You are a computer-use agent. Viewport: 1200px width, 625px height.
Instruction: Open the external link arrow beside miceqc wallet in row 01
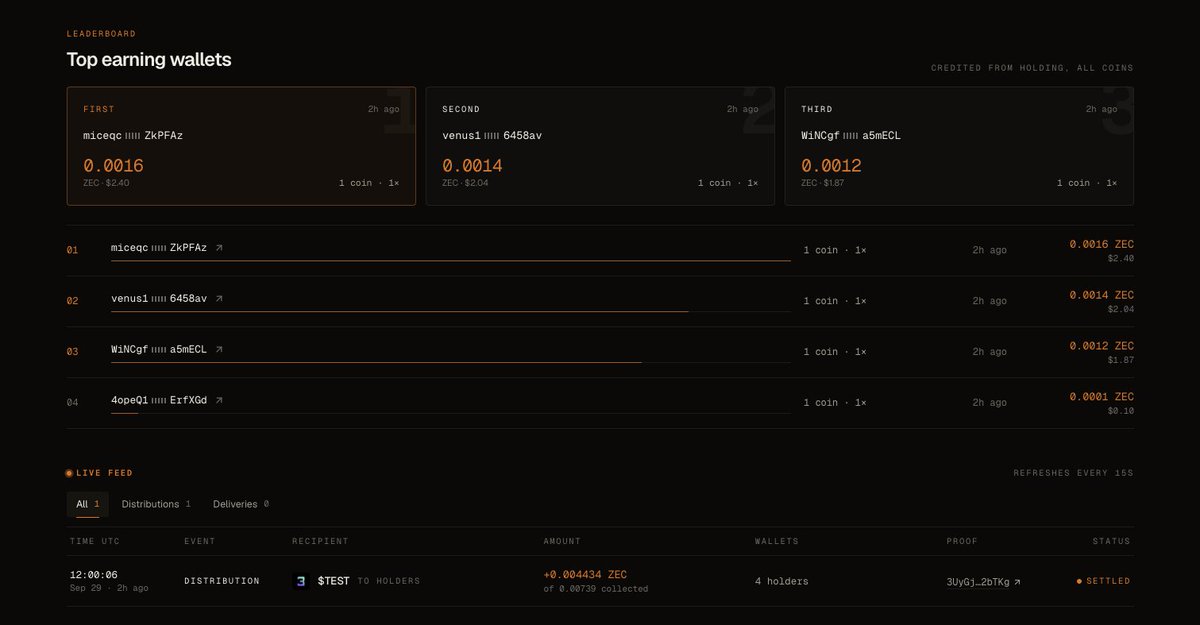click(219, 247)
